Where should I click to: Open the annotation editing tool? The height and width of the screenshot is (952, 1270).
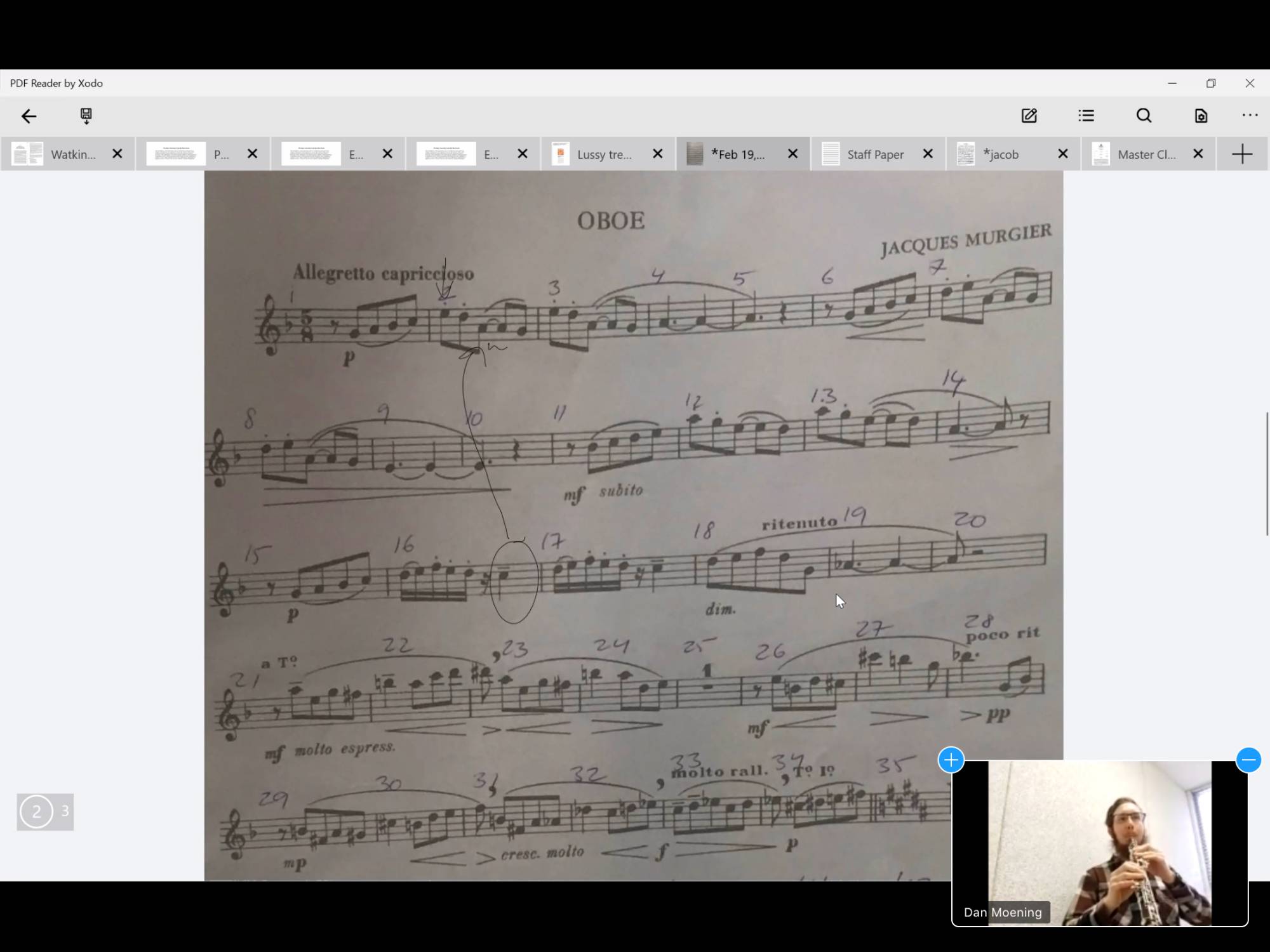point(1029,116)
